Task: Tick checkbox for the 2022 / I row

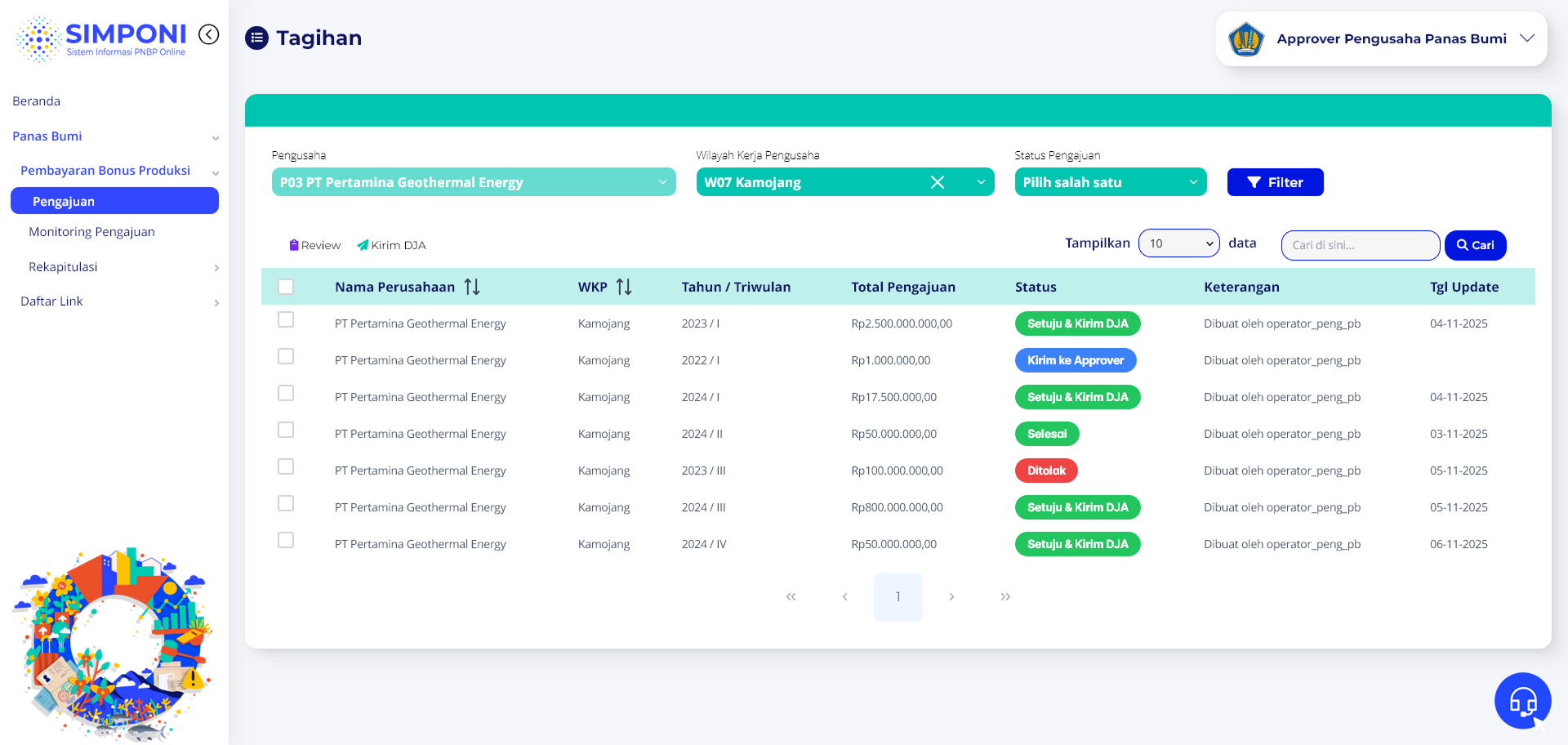Action: [286, 356]
